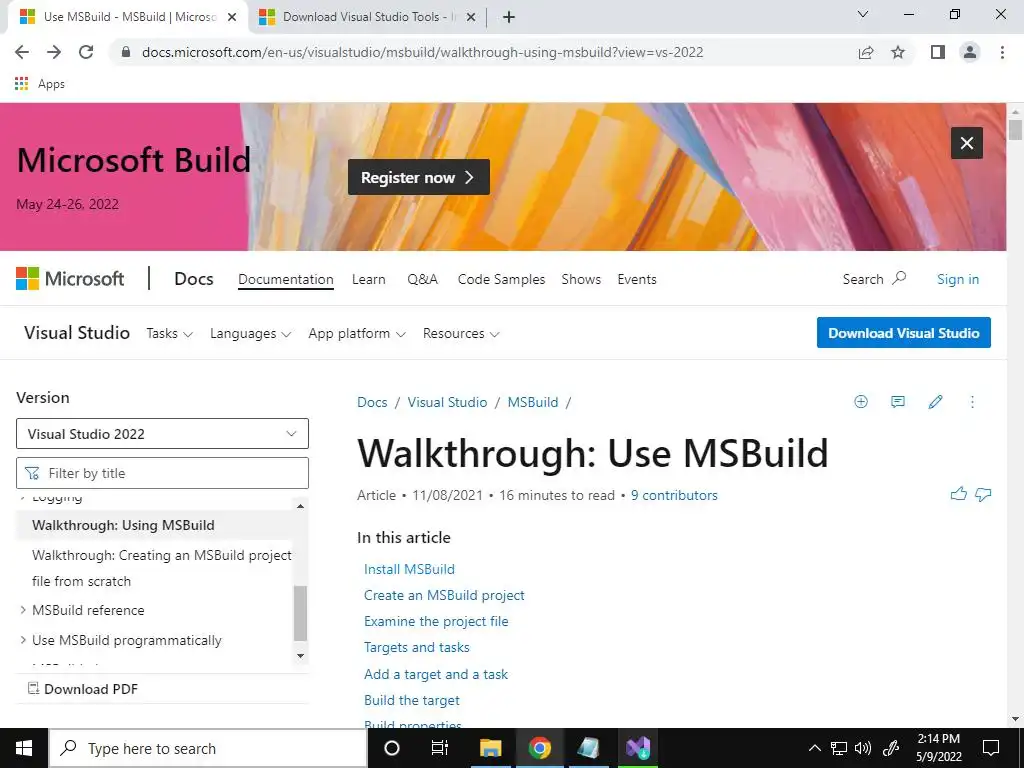Open Task View on taskbar
The width and height of the screenshot is (1024, 768).
[x=440, y=748]
